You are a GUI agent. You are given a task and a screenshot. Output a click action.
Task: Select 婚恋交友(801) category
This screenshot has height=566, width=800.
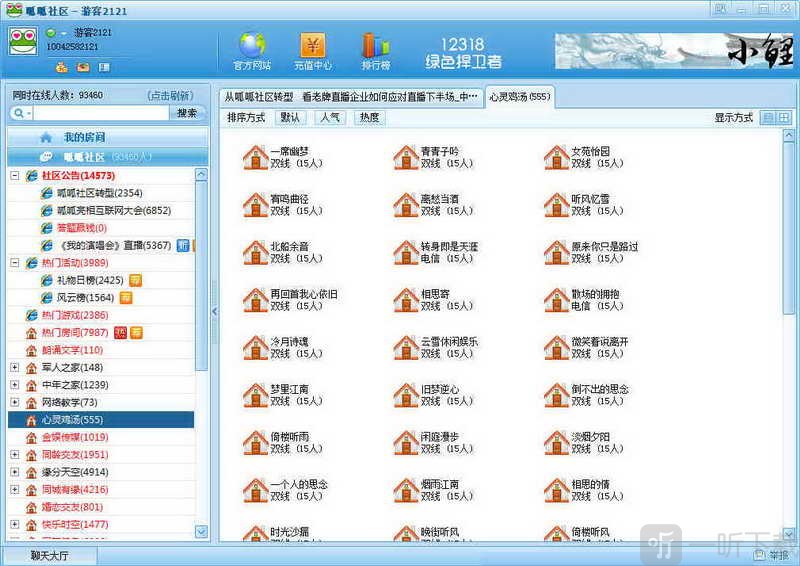pos(72,507)
